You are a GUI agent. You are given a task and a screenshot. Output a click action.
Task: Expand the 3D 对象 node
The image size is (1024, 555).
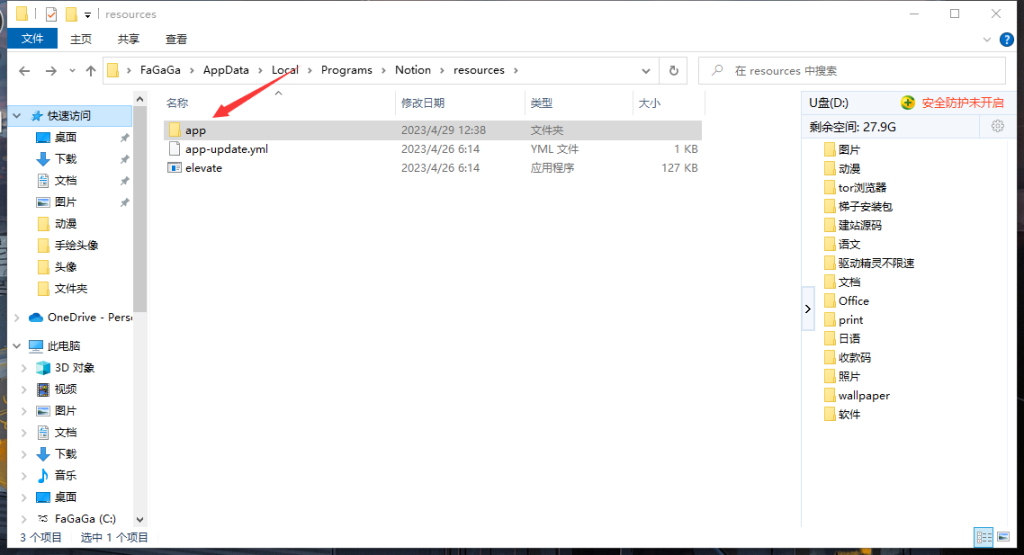24,368
